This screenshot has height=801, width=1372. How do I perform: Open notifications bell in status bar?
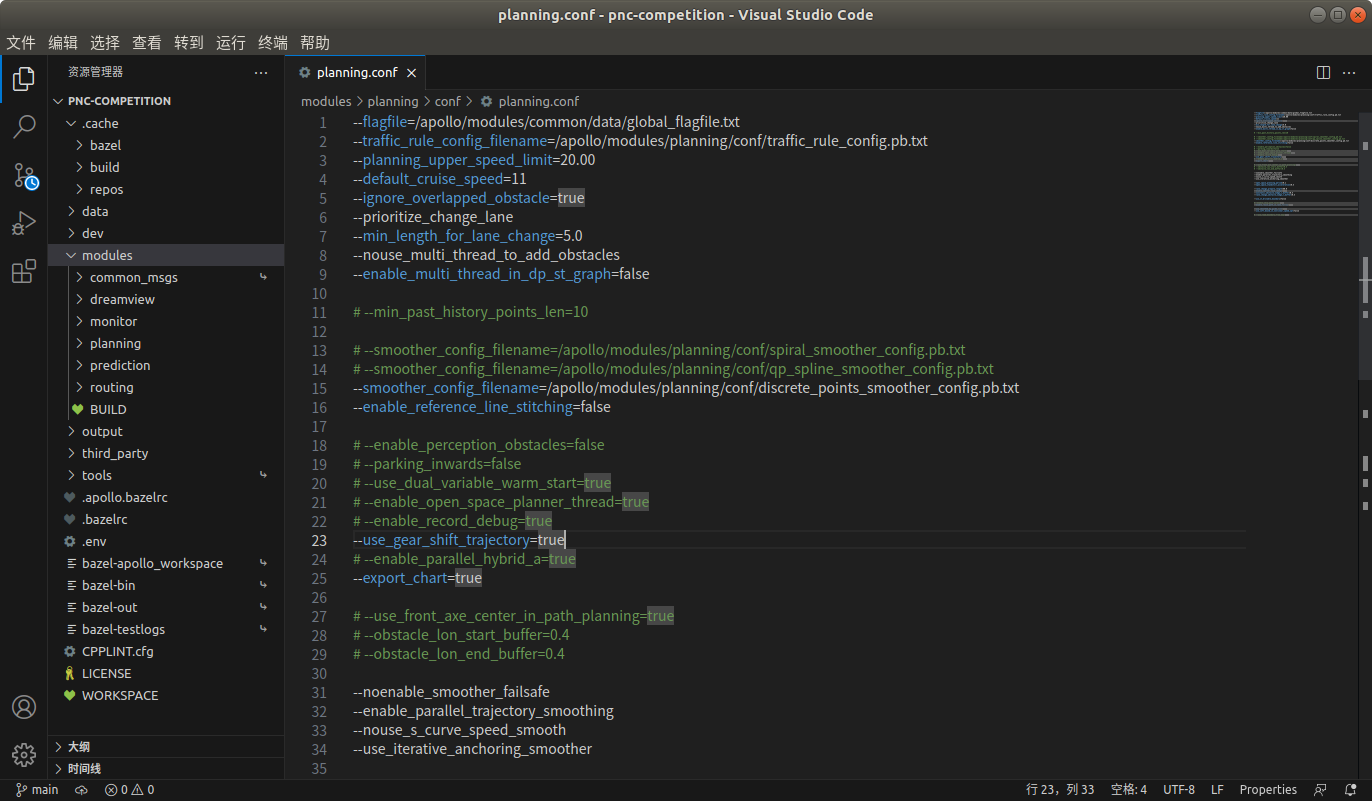pos(1350,790)
